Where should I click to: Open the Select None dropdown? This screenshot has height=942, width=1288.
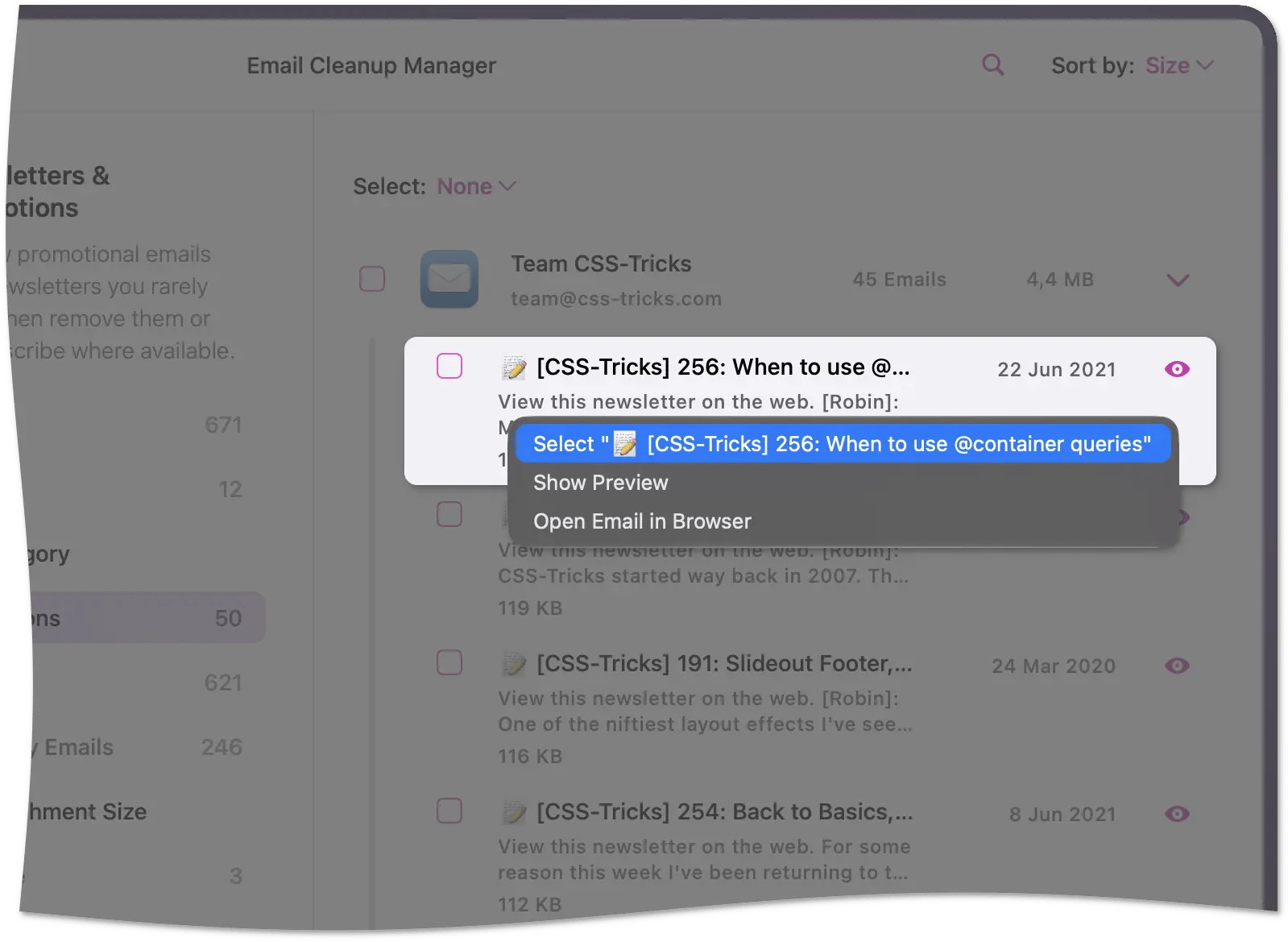476,186
